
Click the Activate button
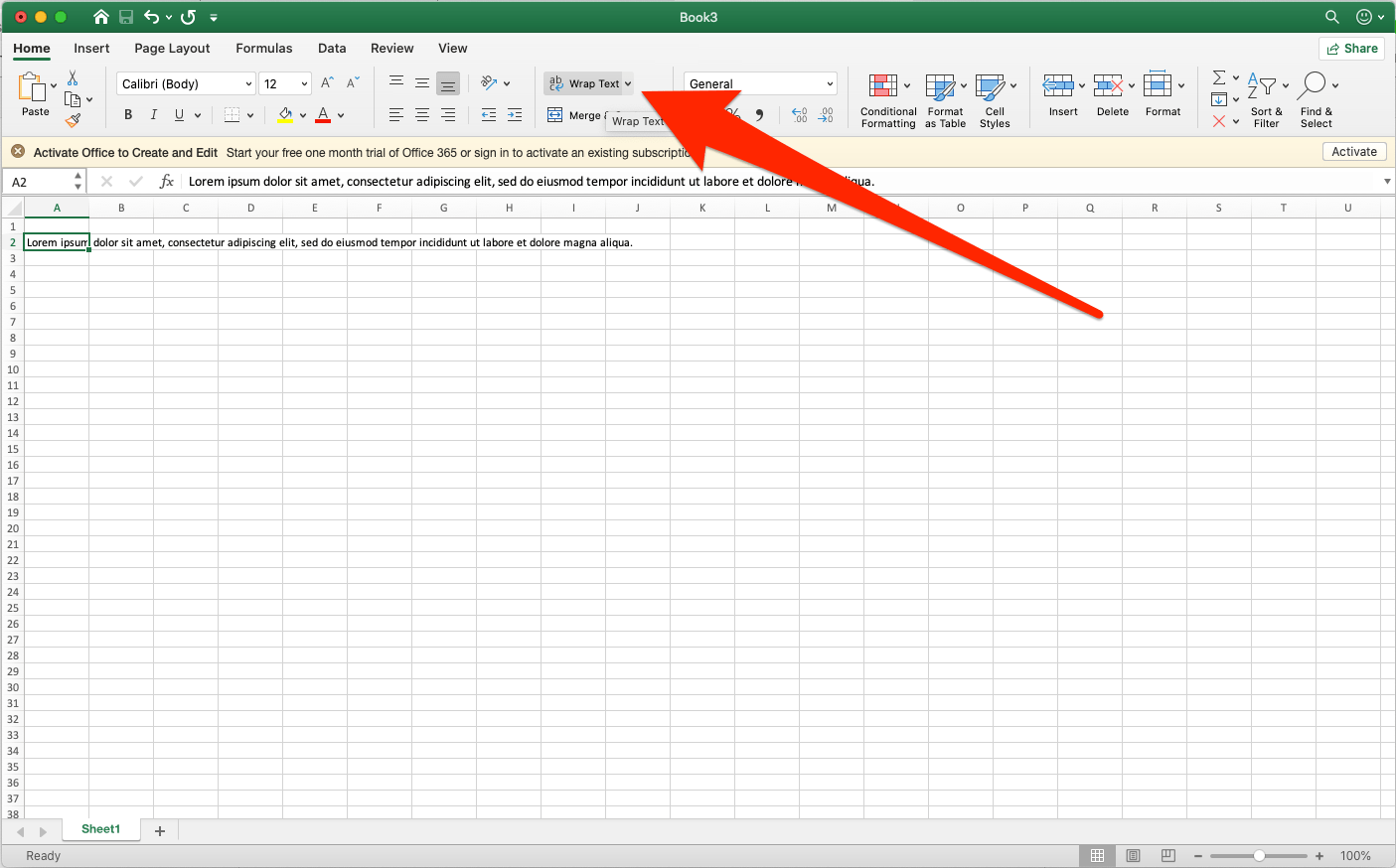[1354, 152]
